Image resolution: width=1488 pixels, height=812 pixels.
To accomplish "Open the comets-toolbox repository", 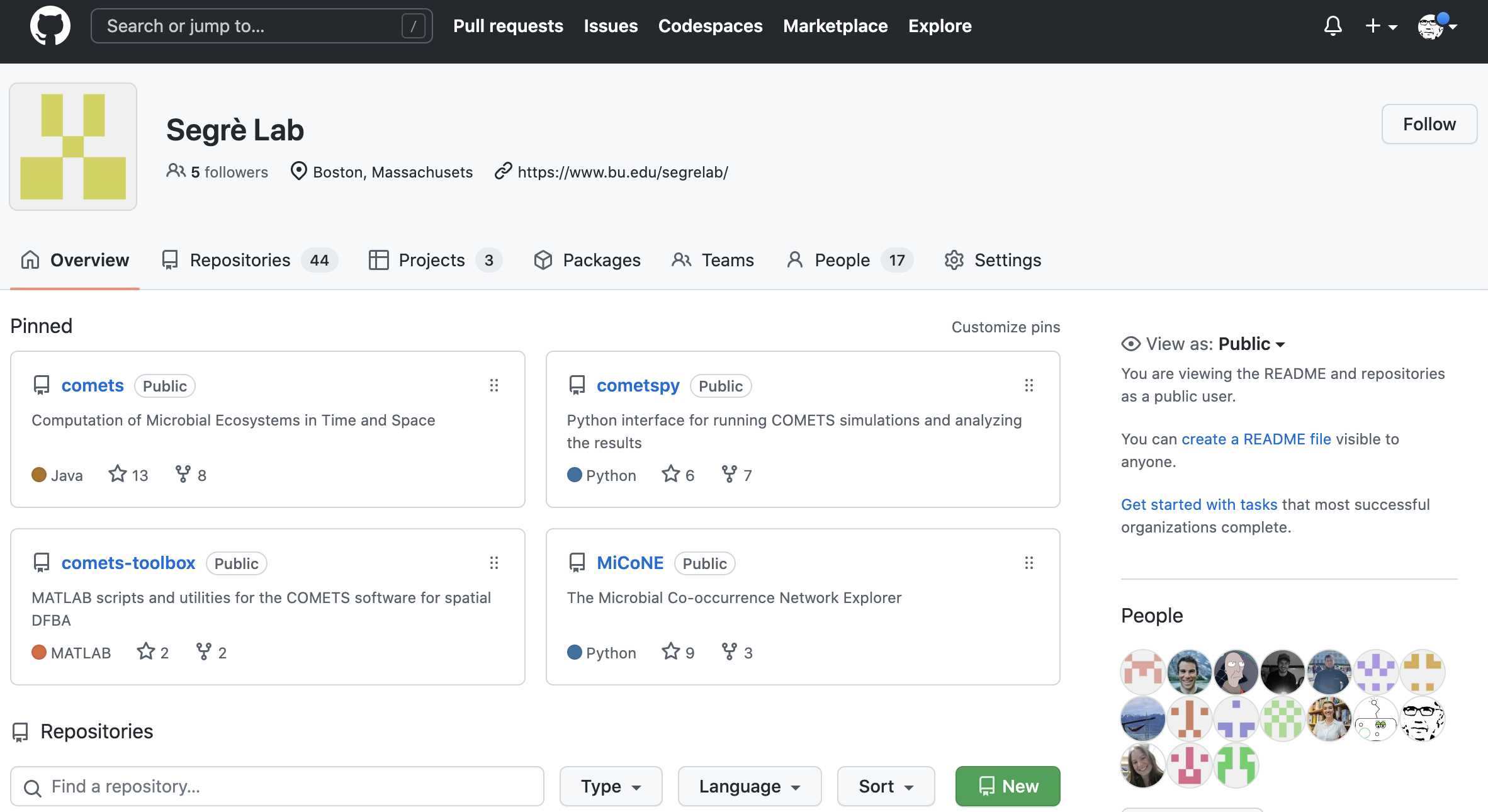I will pyautogui.click(x=128, y=563).
